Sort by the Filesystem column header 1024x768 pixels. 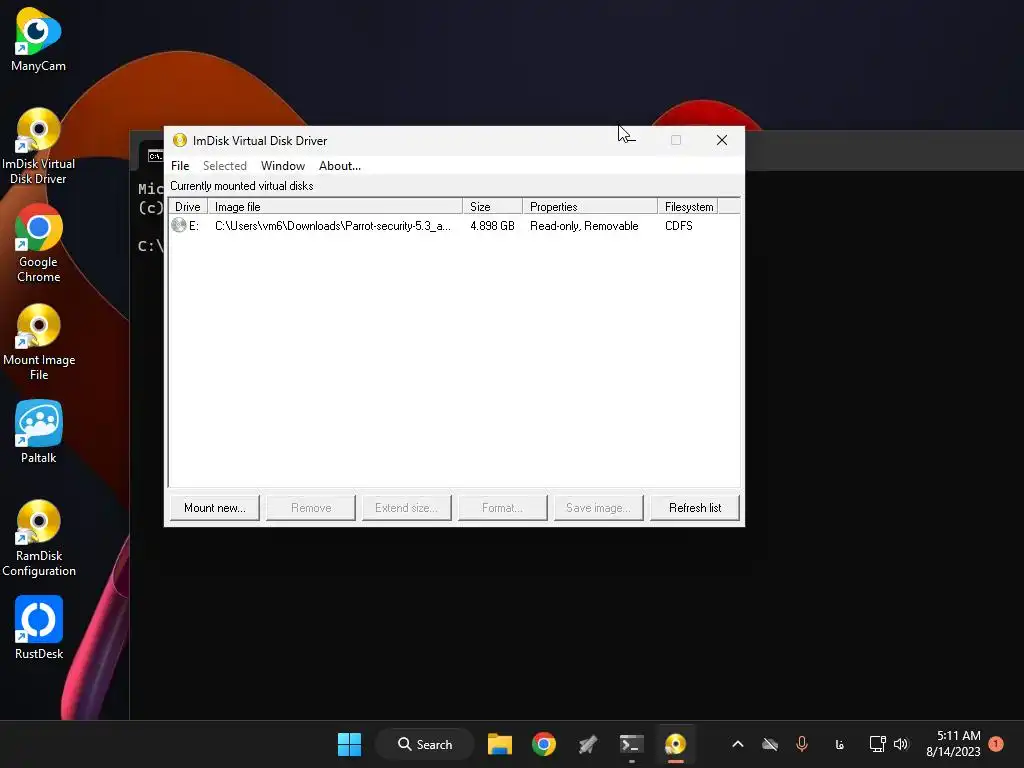click(688, 206)
